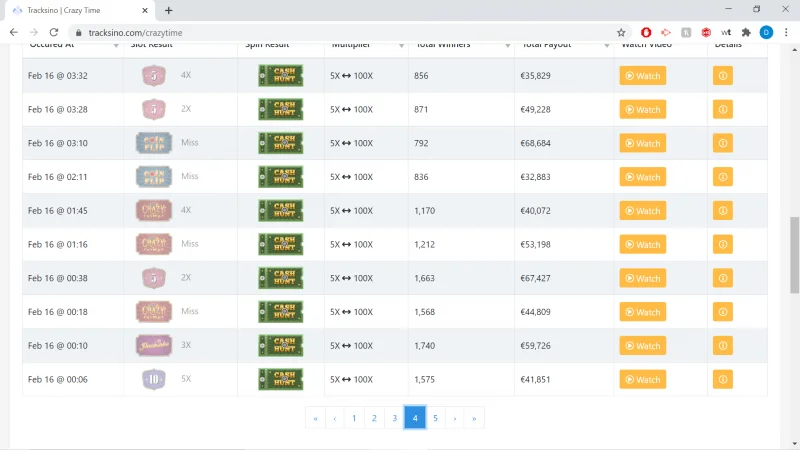Click Cash Hunt spin result icon for 03:32 row

click(281, 76)
